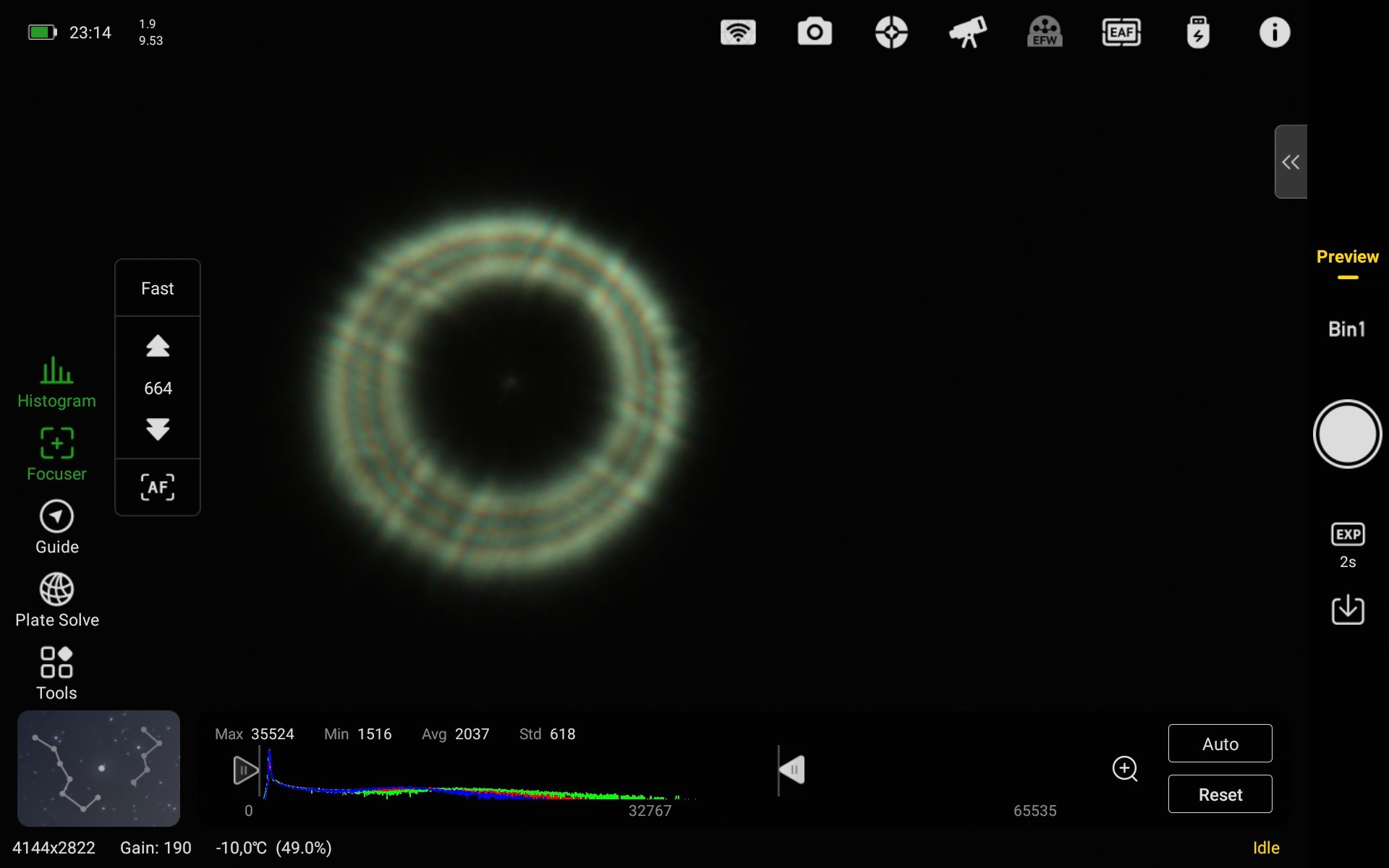1389x868 pixels.
Task: Click the Idle status indicator
Action: [1266, 848]
